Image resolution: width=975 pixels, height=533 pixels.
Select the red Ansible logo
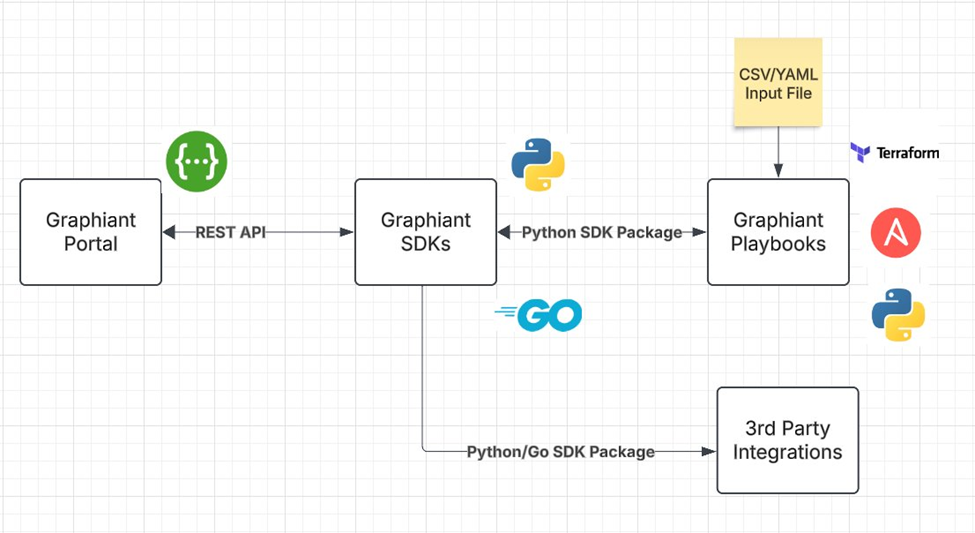895,233
